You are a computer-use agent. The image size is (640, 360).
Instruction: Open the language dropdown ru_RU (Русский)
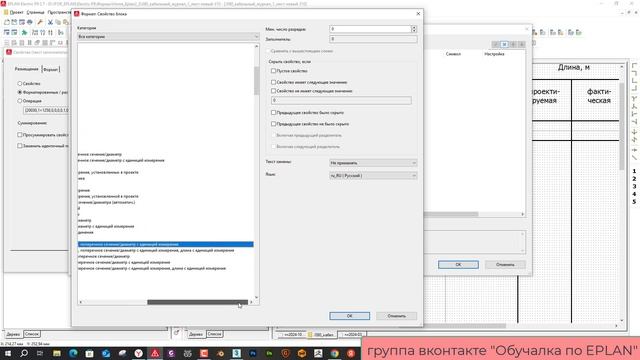(x=373, y=176)
